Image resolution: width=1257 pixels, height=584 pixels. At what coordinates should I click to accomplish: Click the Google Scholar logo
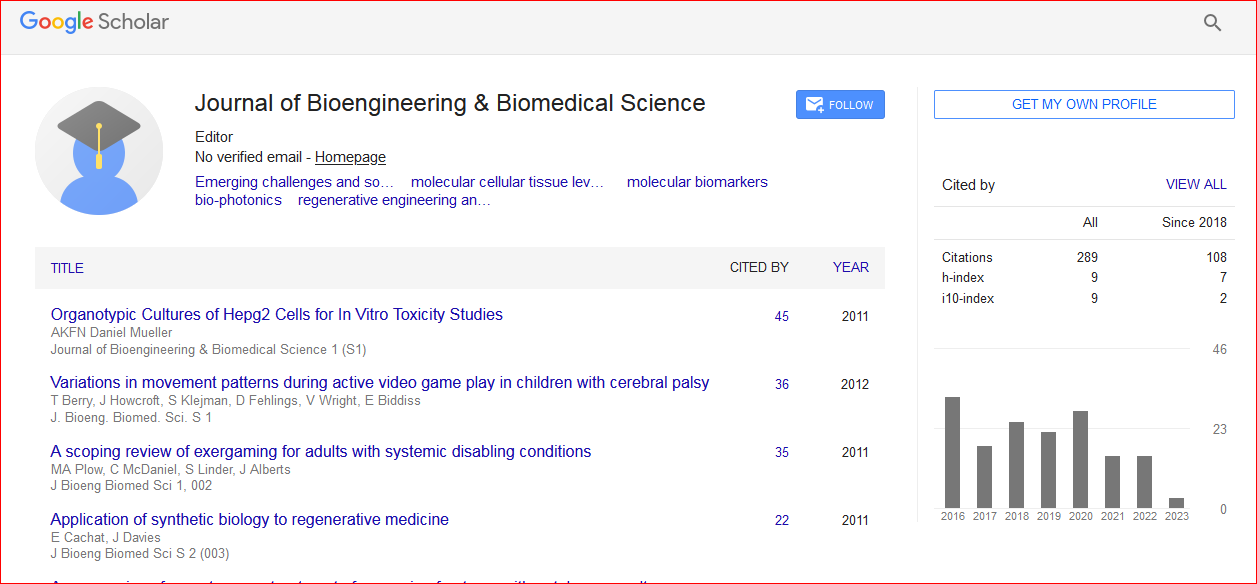click(94, 22)
